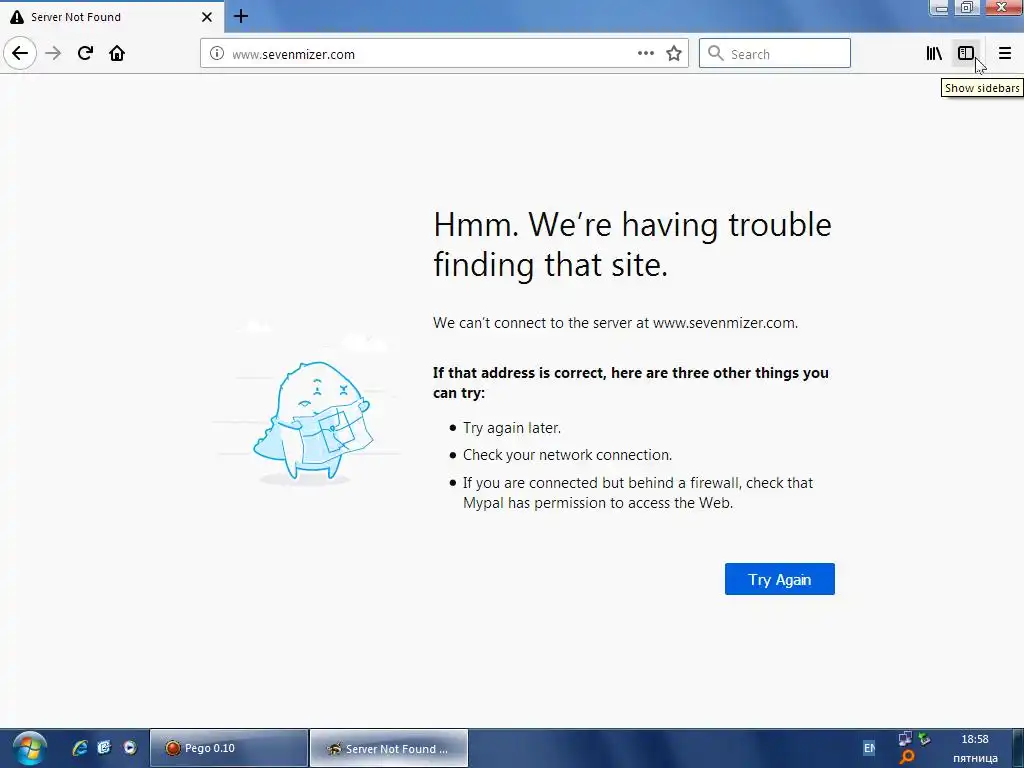
Task: Click the network tray icon
Action: point(904,739)
